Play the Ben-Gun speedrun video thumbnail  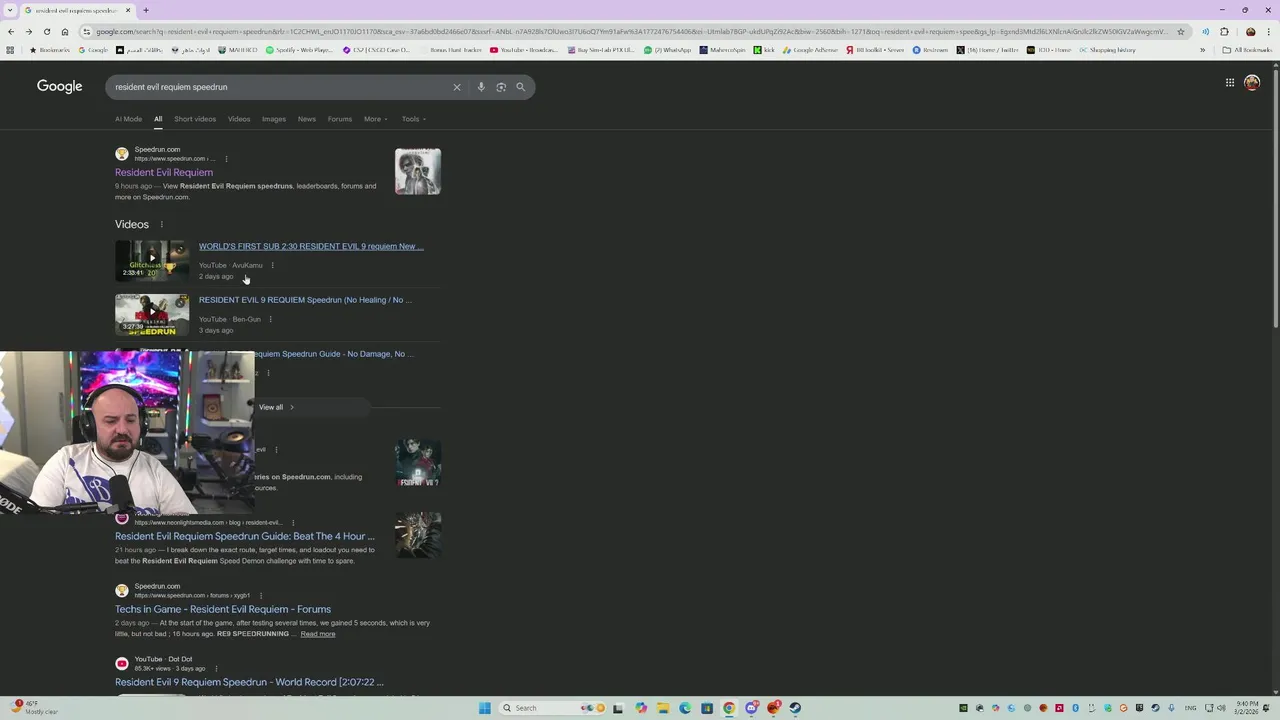tap(152, 314)
